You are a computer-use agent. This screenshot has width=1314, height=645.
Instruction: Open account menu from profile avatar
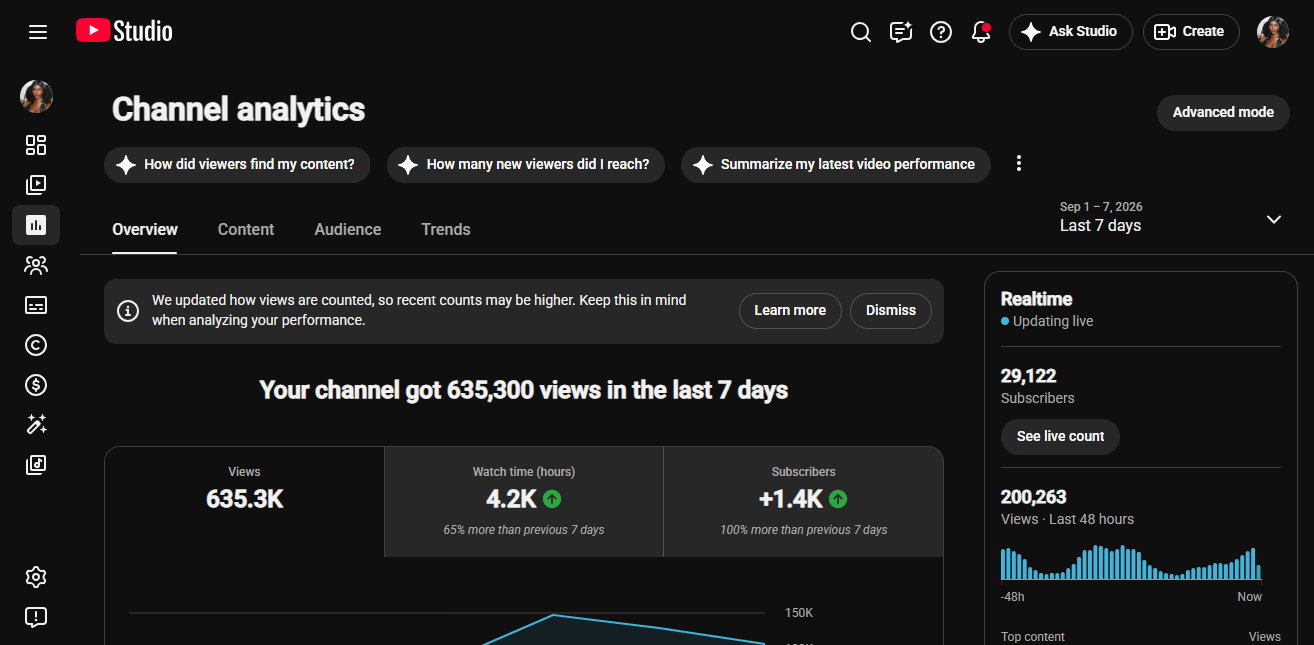(1273, 32)
